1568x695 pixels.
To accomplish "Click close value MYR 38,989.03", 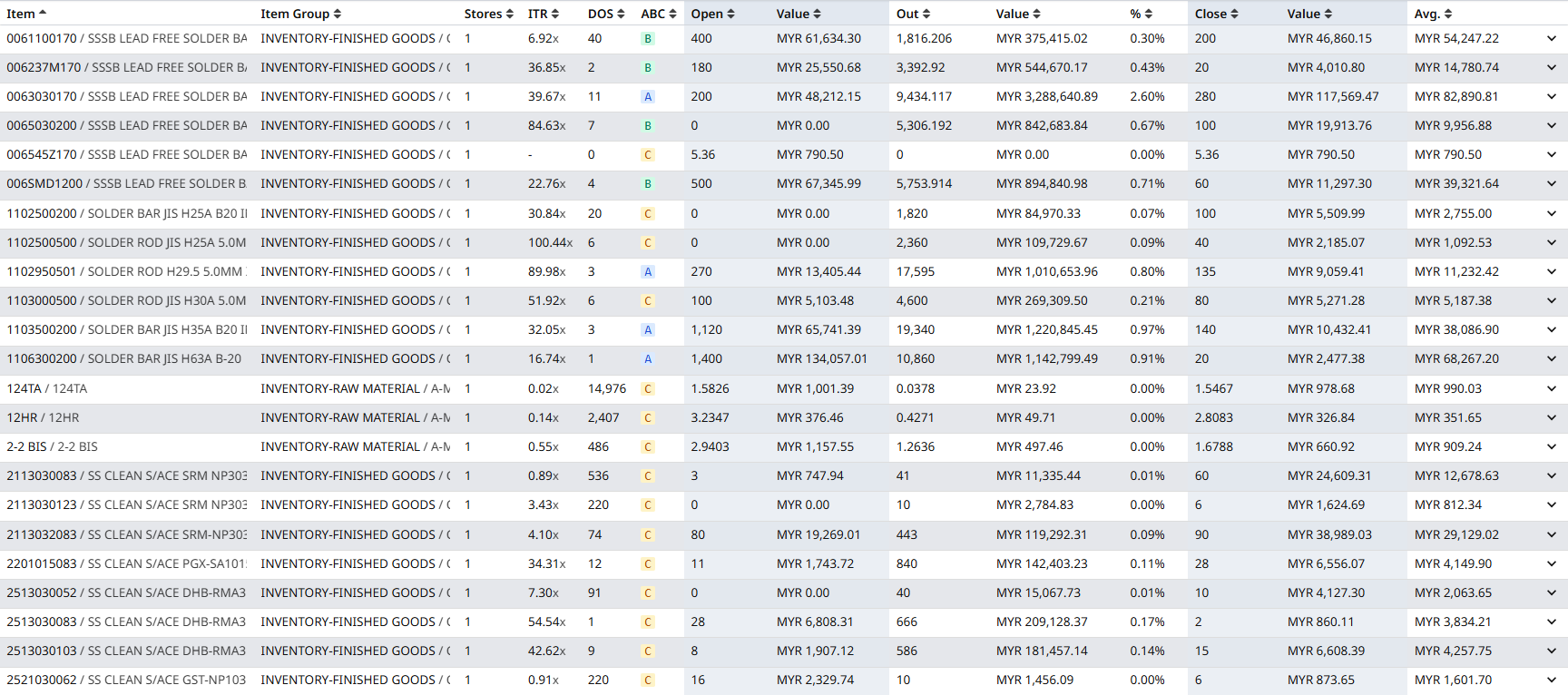I will (x=1329, y=534).
